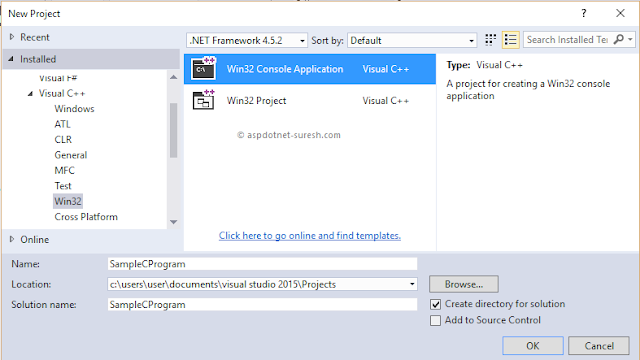Select the CLR category
Screen dimensions: 640x360
(x=63, y=140)
